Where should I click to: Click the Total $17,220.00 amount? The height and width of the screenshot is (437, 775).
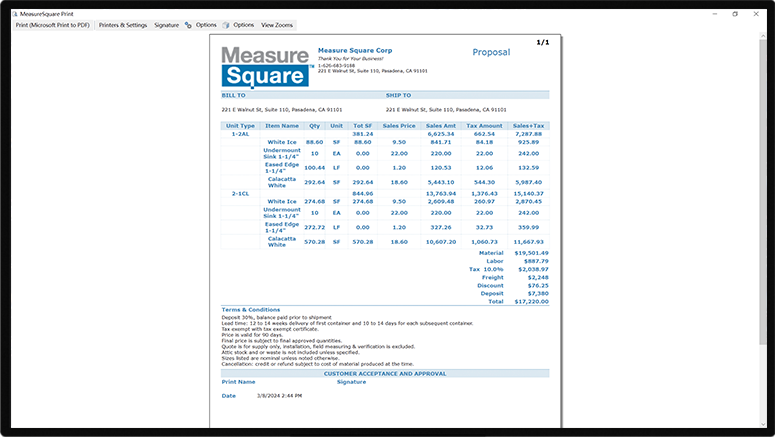point(528,301)
